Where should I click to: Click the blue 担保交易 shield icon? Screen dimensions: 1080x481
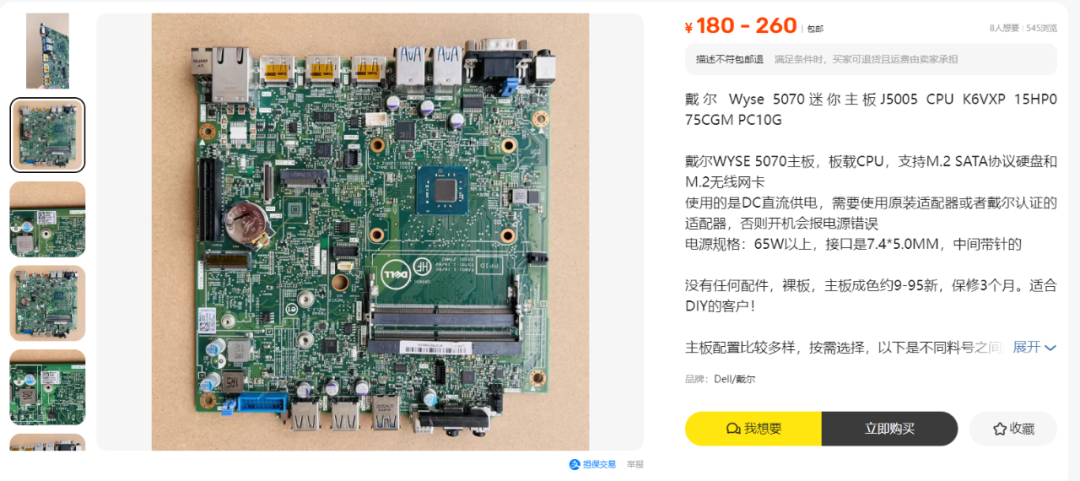point(574,464)
